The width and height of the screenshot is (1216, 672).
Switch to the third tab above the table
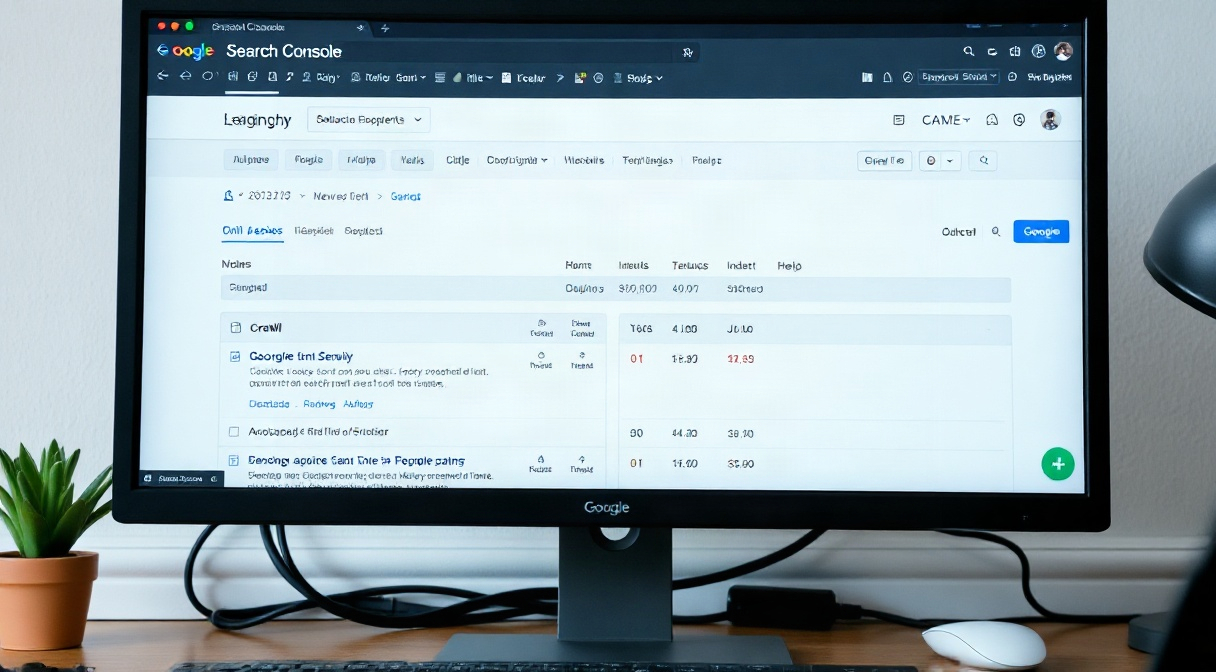click(363, 231)
